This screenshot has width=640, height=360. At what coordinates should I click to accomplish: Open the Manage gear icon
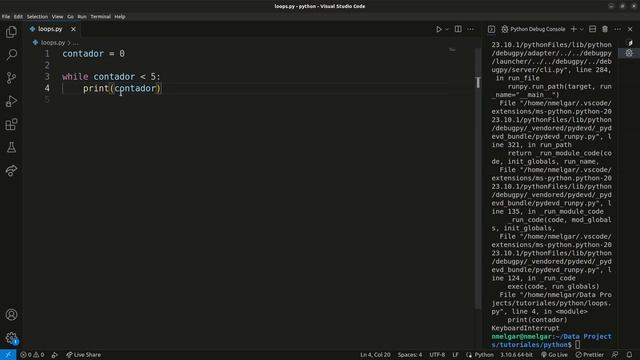11,338
